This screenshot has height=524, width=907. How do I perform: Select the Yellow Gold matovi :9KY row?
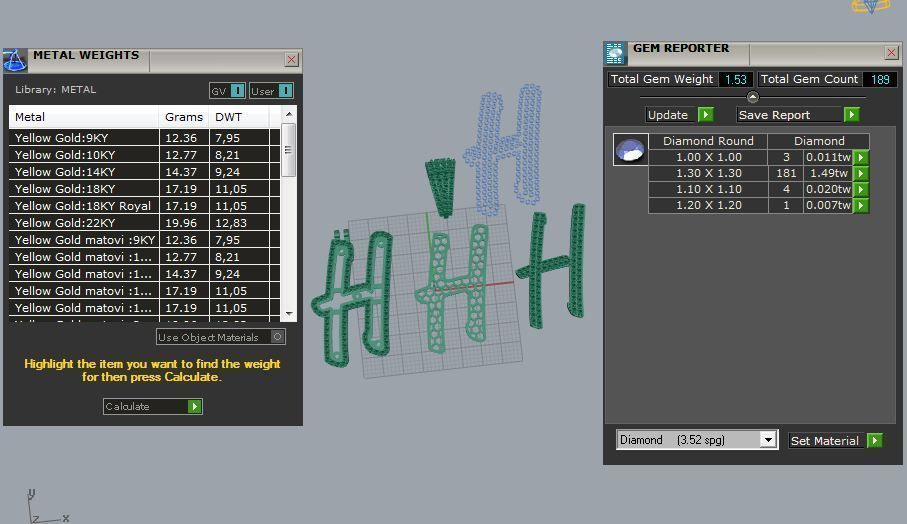point(145,239)
